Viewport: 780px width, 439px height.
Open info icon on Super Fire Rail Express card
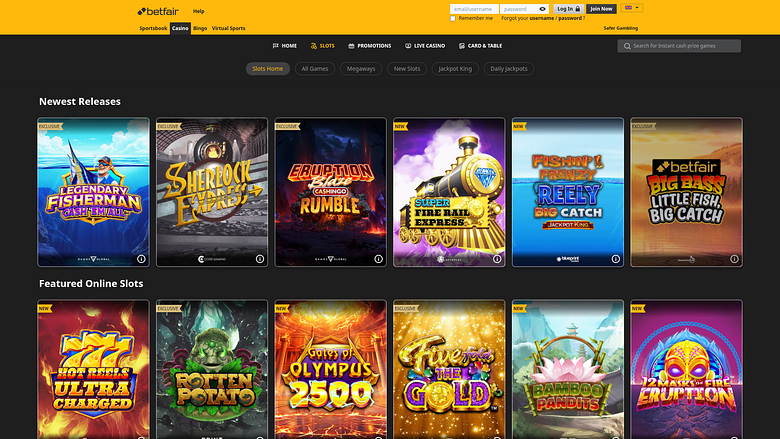coord(497,259)
